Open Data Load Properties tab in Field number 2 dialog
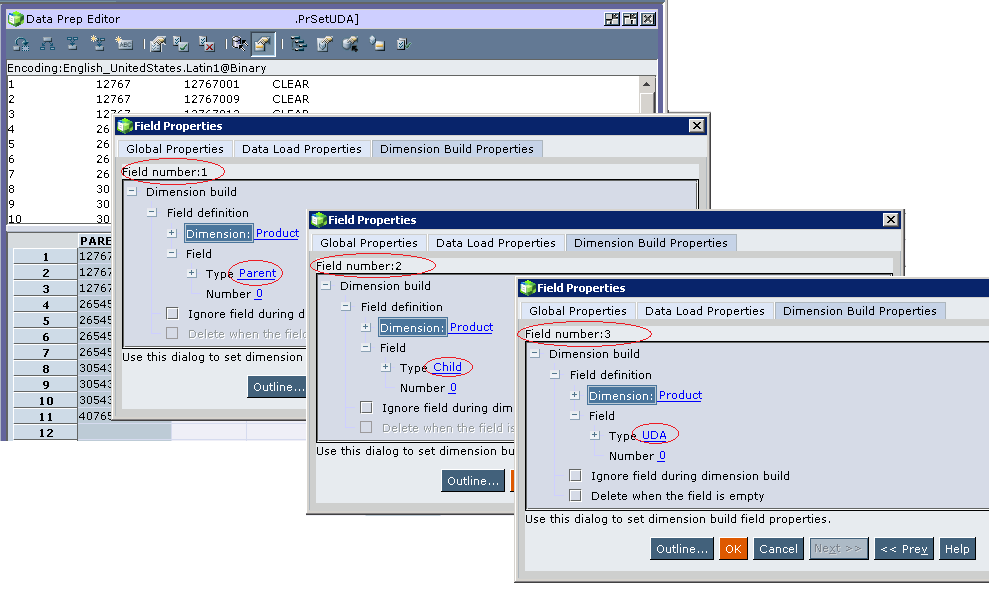 pos(496,243)
